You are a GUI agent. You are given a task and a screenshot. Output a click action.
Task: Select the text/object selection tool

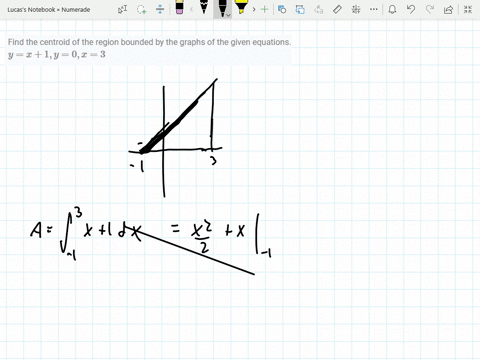pos(122,9)
